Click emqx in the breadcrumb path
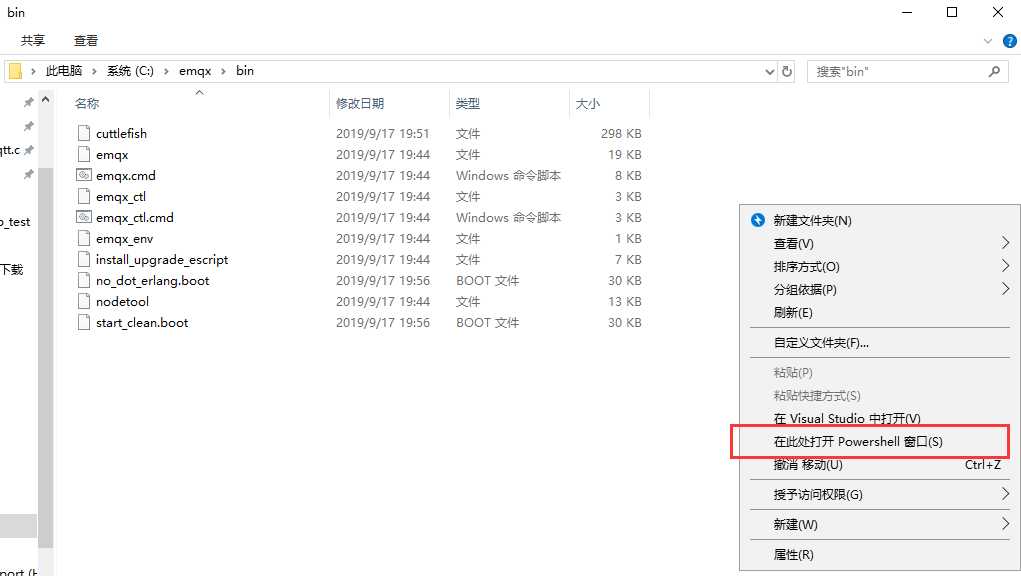Screen dimensions: 1021x576 (195, 71)
